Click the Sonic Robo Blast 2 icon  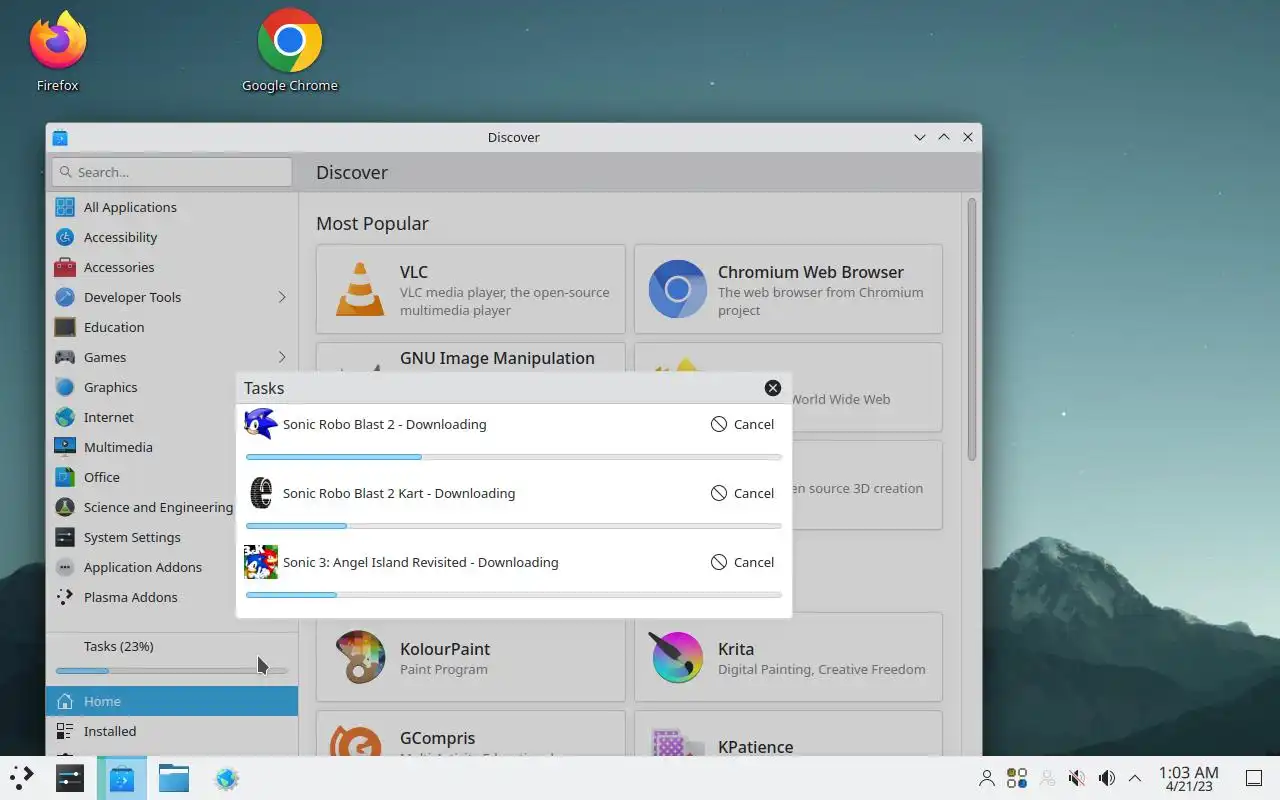tap(261, 424)
